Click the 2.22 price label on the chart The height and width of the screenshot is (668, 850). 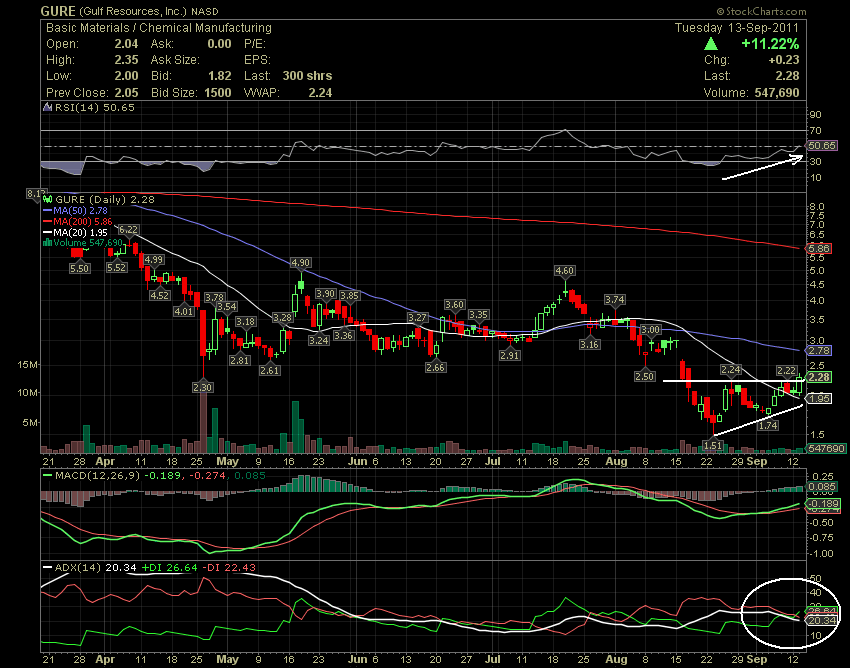[x=786, y=371]
